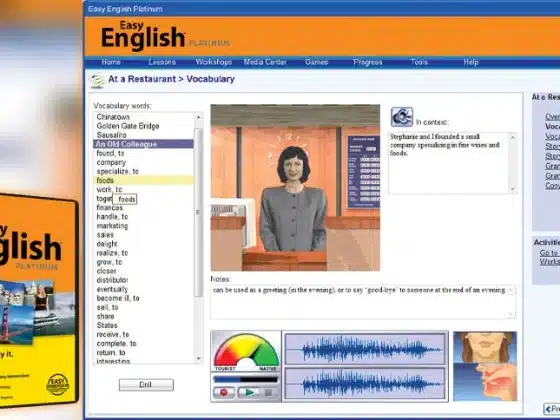
Task: Select the word sales in vocabulary list
Action: [105, 235]
